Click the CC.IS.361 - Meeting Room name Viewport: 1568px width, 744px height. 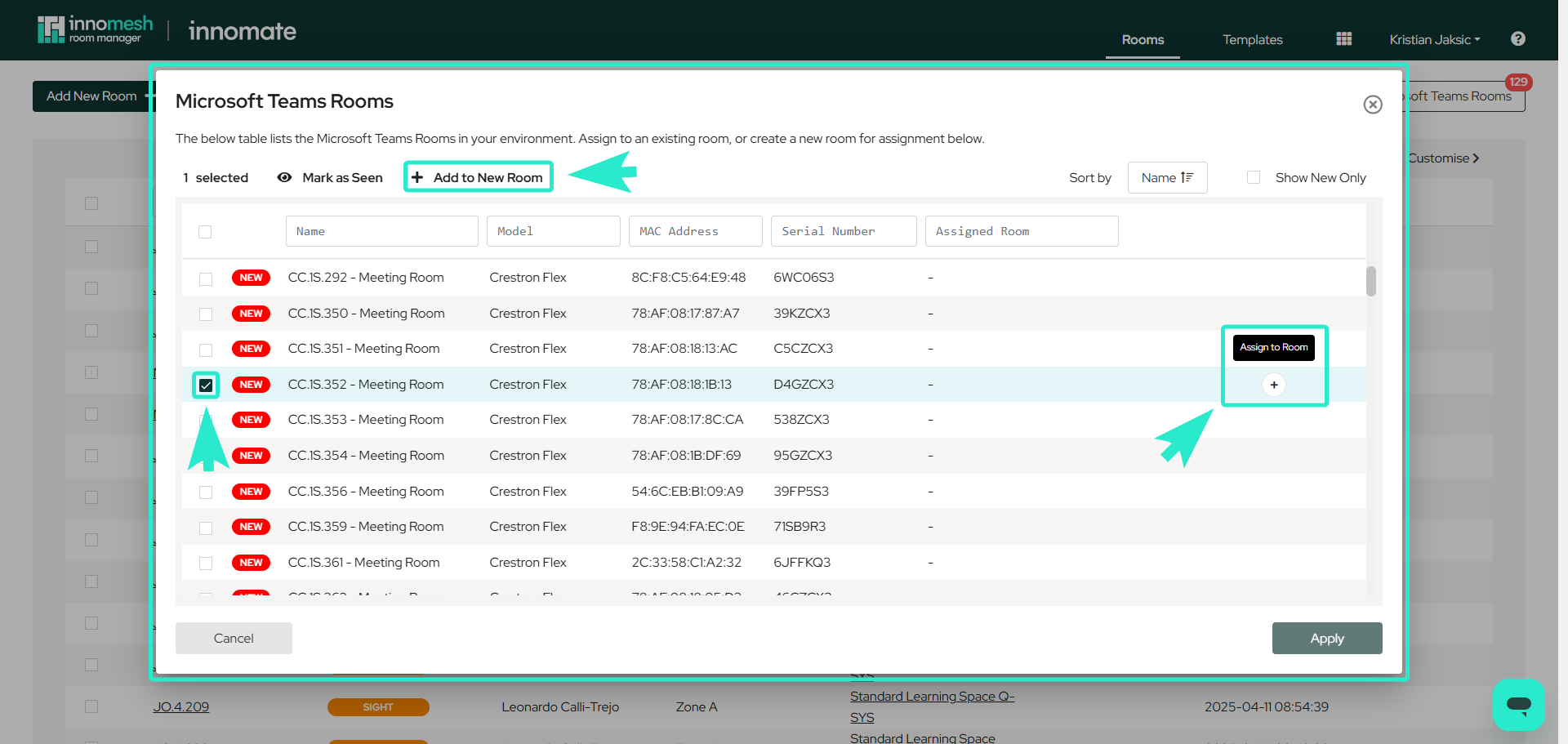pos(363,563)
